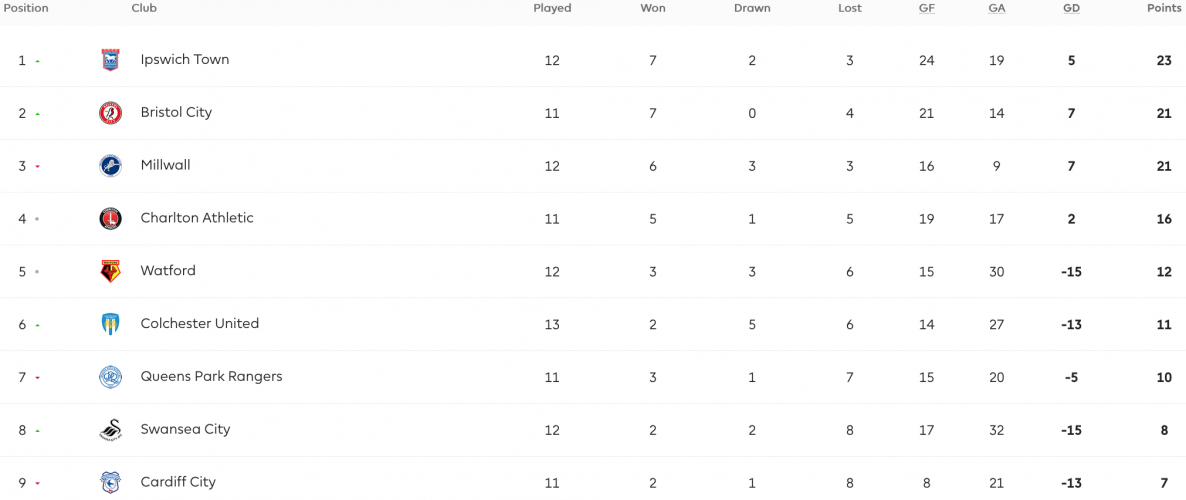Screen dimensions: 1186x500
Task: Select the Colchester United team name
Action: (200, 323)
